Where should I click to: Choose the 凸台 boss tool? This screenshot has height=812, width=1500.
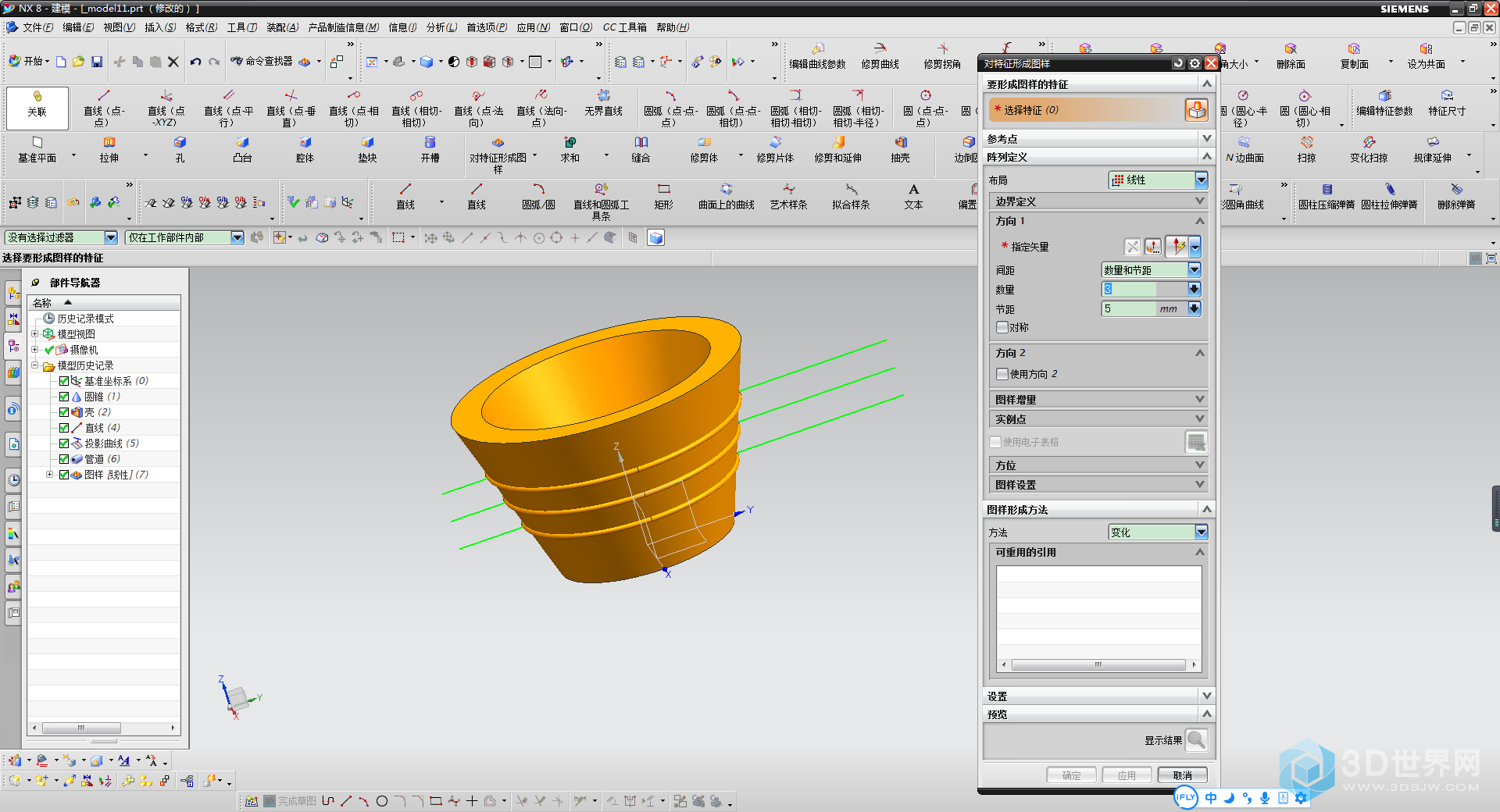point(242,149)
